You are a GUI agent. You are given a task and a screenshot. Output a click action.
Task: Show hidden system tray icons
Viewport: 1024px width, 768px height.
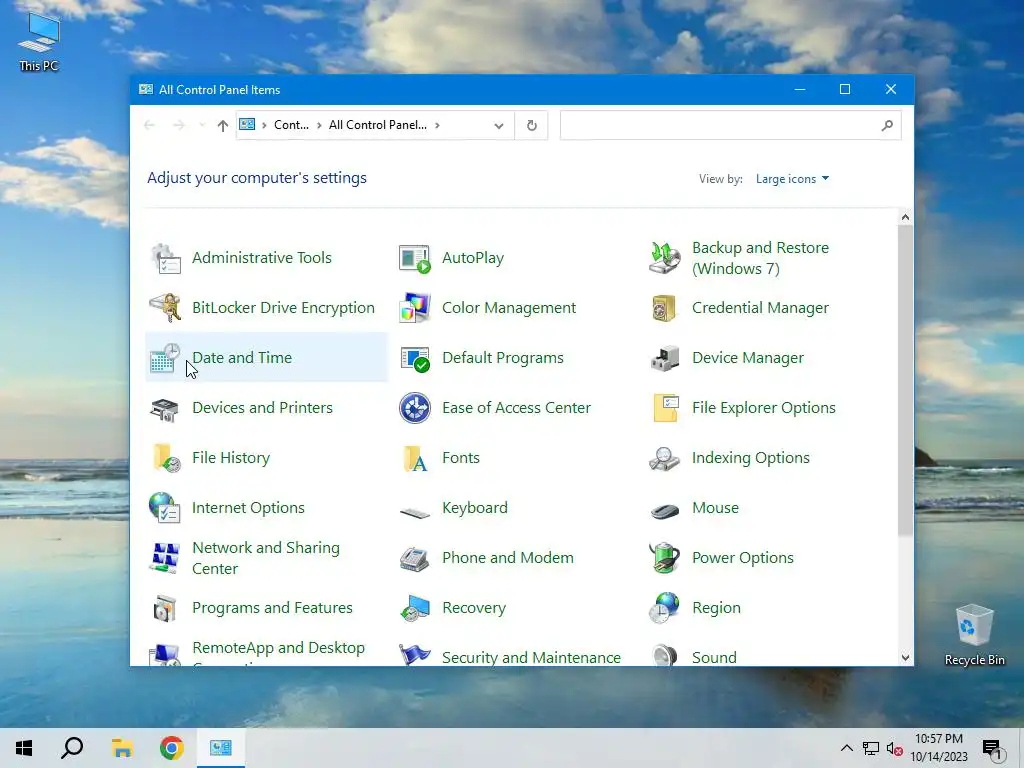pyautogui.click(x=846, y=748)
